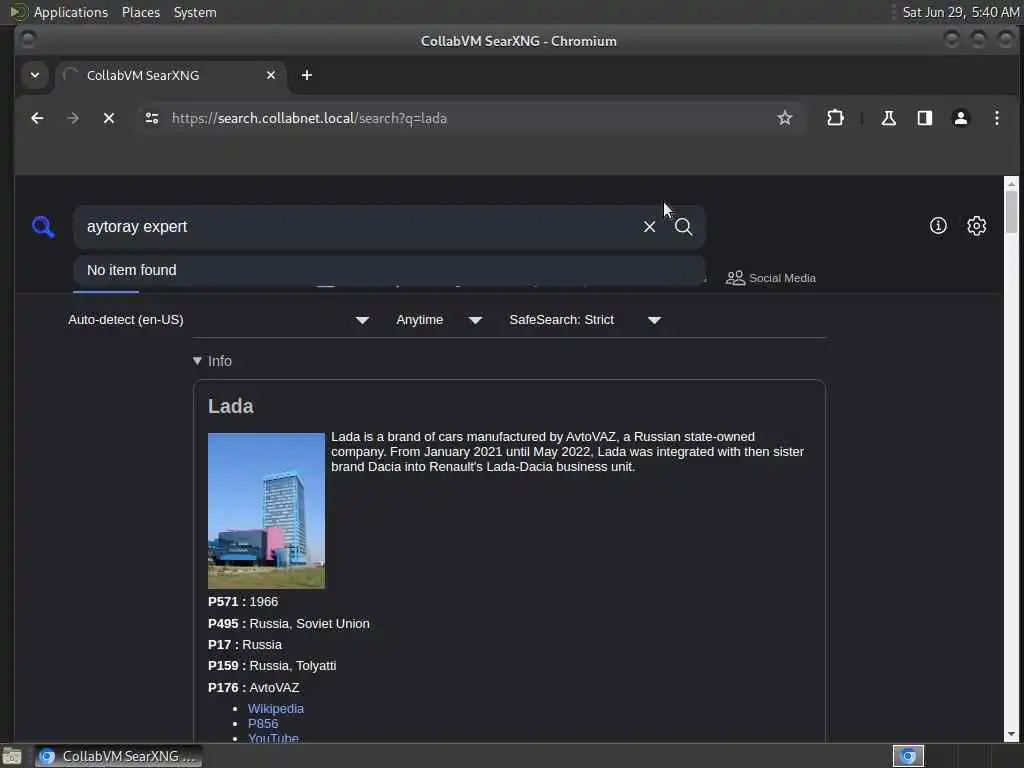This screenshot has height=768, width=1024.
Task: Open the Extensions puzzle icon
Action: [x=835, y=118]
